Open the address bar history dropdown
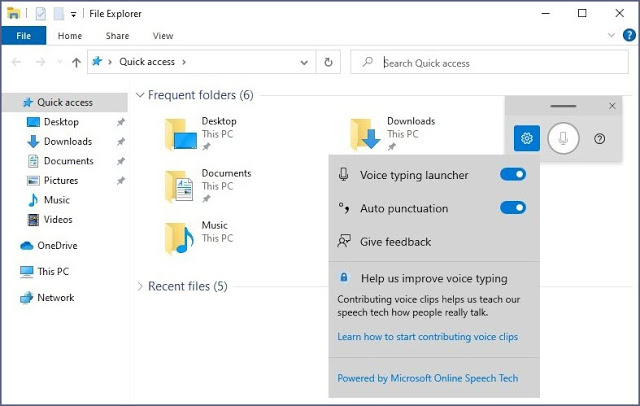This screenshot has height=406, width=640. tap(305, 62)
